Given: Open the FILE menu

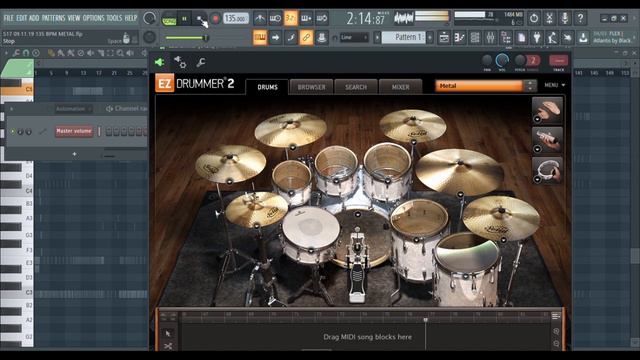Looking at the screenshot, I should tap(8, 18).
